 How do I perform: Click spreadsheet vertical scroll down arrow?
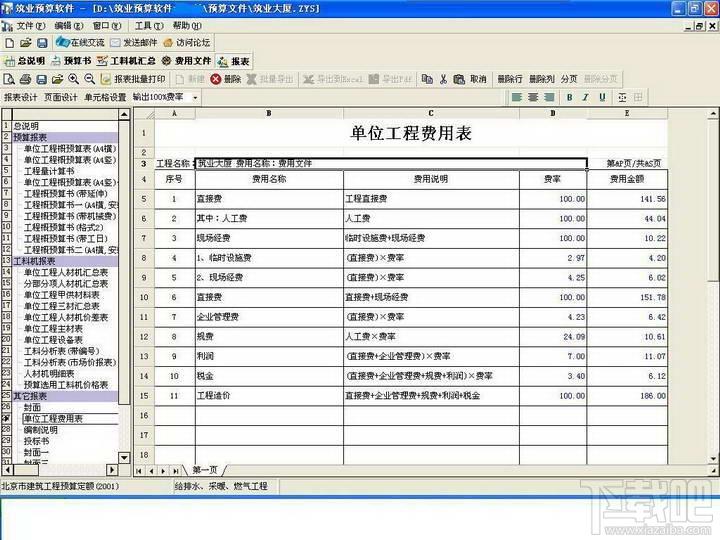coord(713,458)
